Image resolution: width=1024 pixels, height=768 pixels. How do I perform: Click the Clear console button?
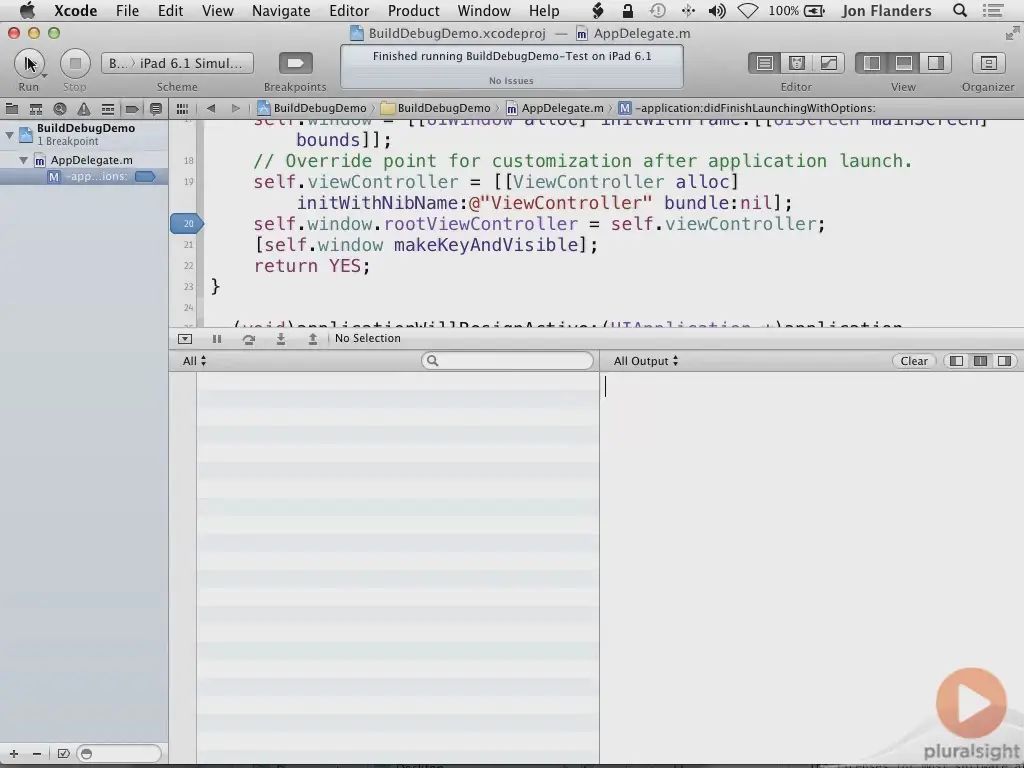click(x=913, y=361)
